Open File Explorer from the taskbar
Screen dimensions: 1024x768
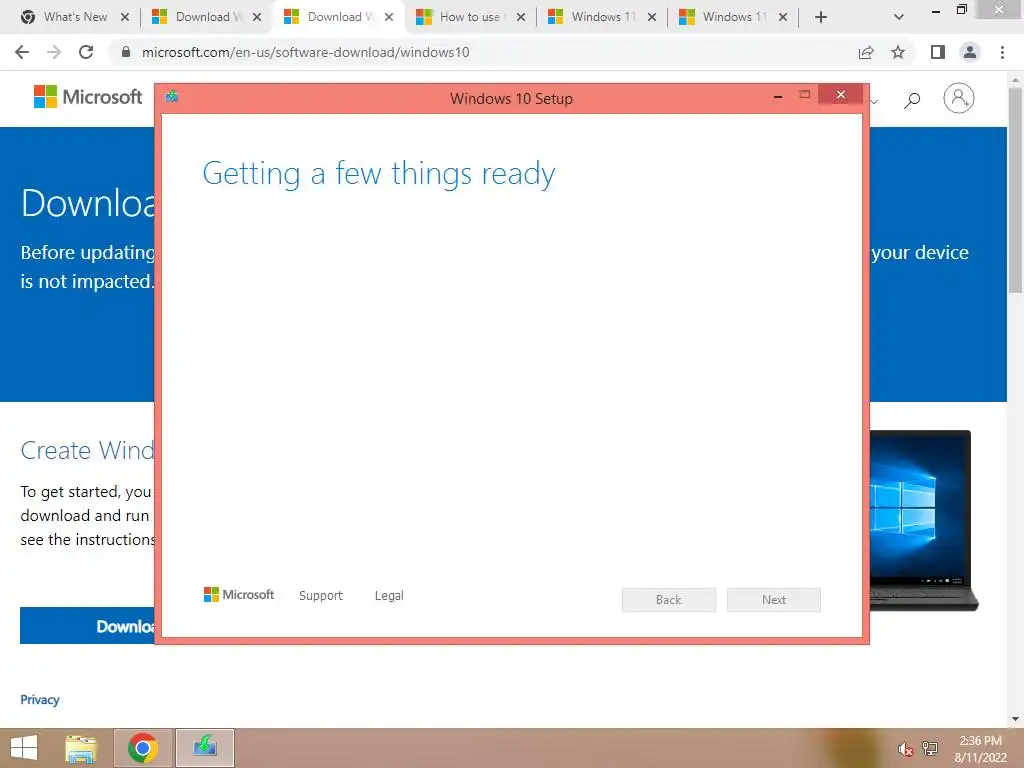click(x=81, y=748)
